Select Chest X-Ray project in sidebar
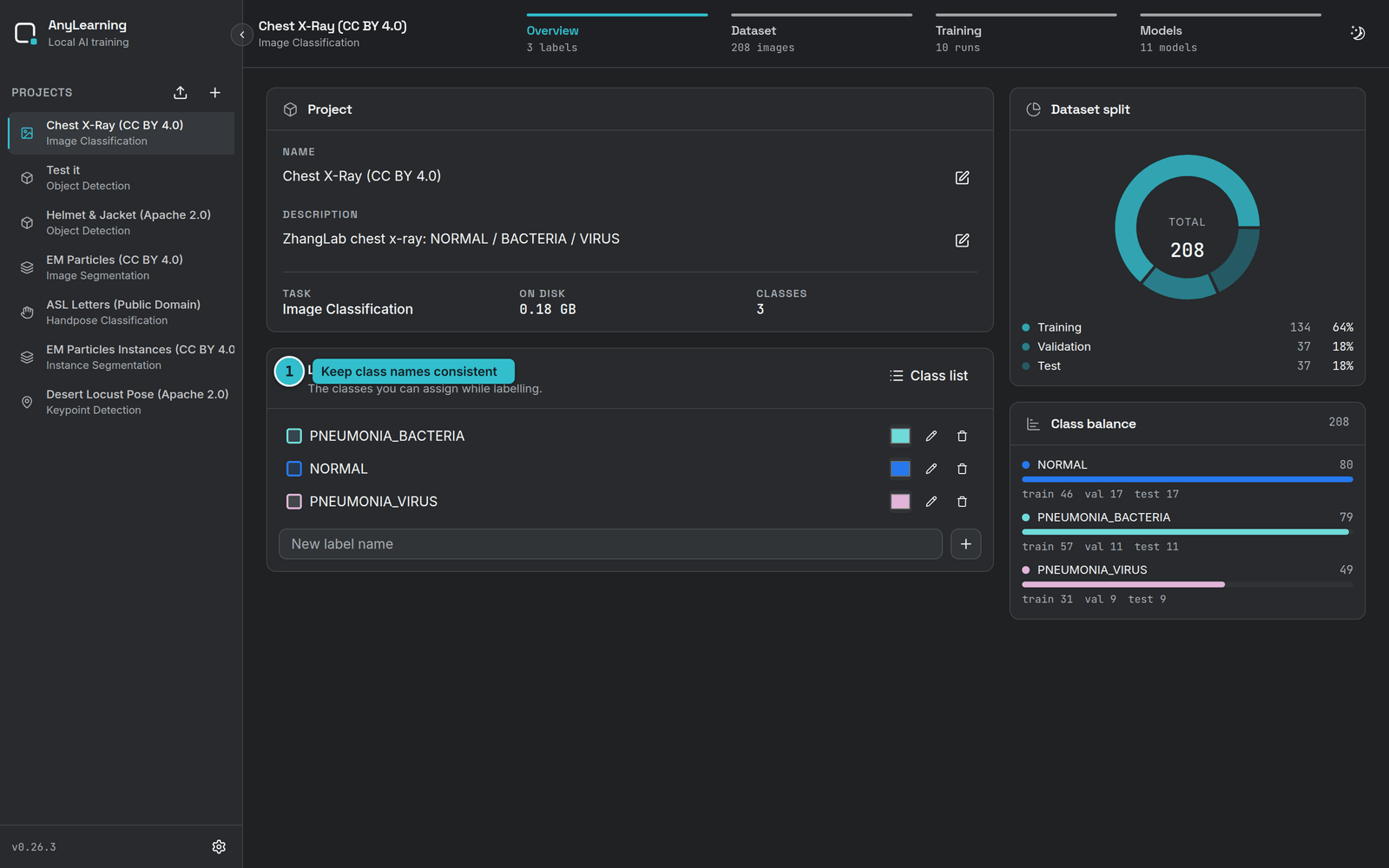This screenshot has height=868, width=1389. coord(122,133)
